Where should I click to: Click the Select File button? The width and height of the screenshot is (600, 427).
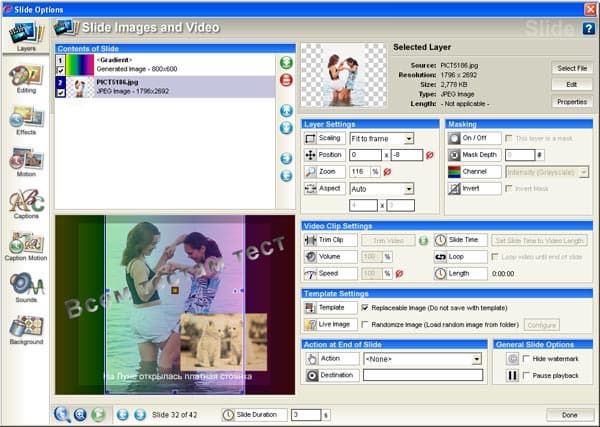pos(572,68)
